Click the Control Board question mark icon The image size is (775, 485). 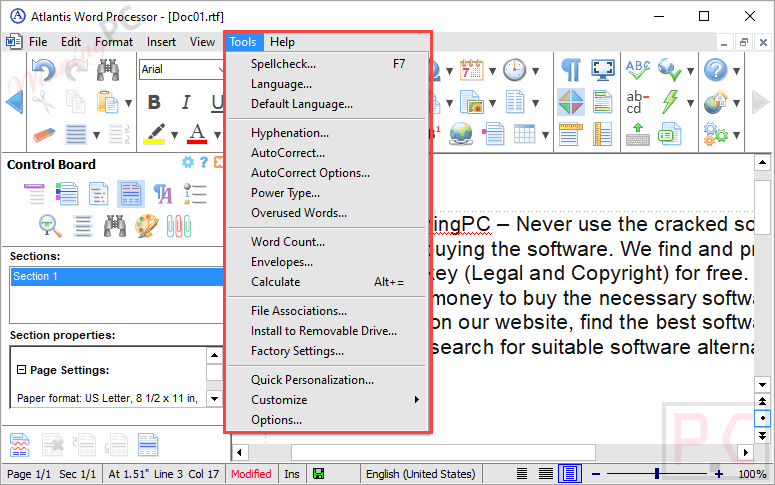pos(204,162)
